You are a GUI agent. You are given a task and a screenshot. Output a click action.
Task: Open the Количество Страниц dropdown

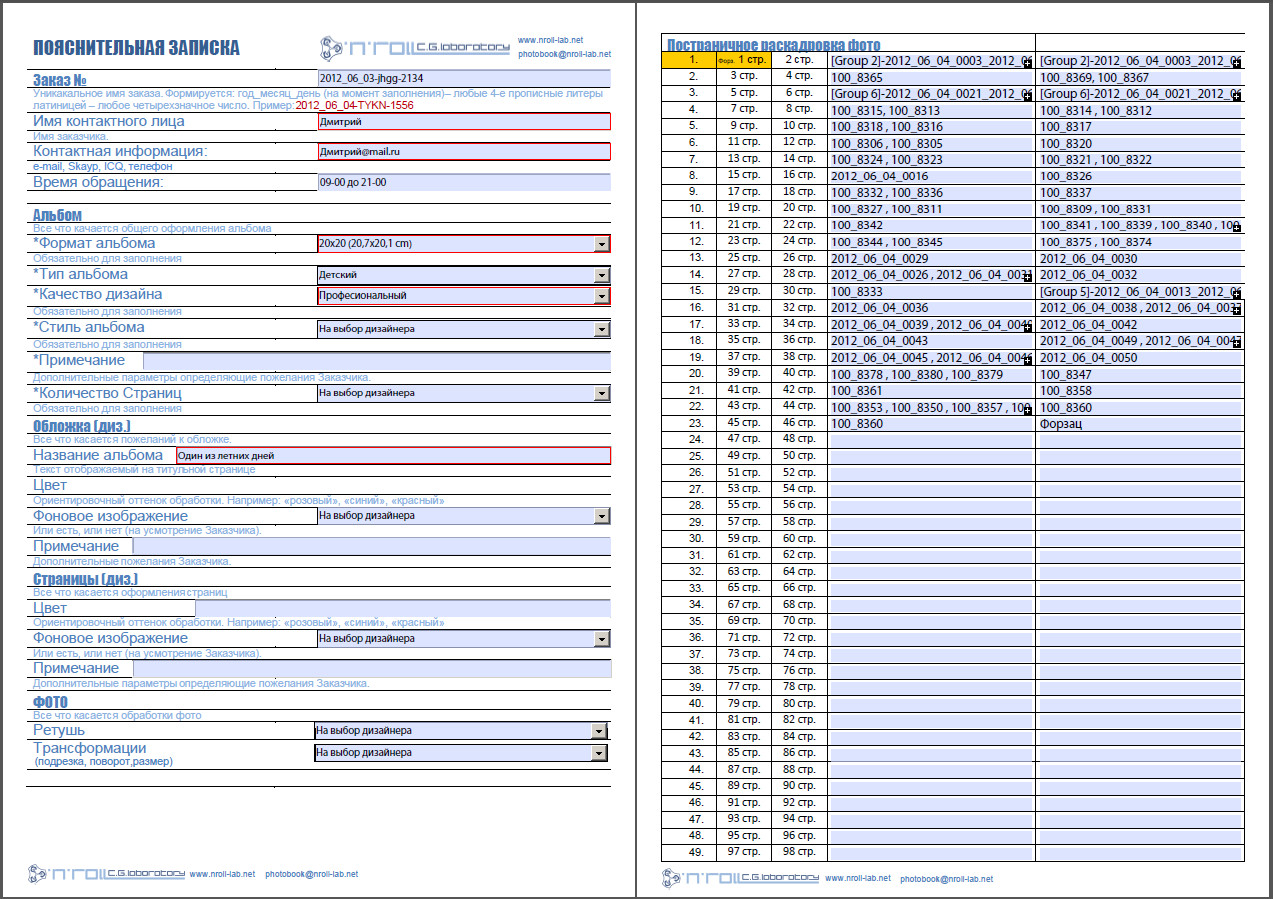tap(601, 394)
